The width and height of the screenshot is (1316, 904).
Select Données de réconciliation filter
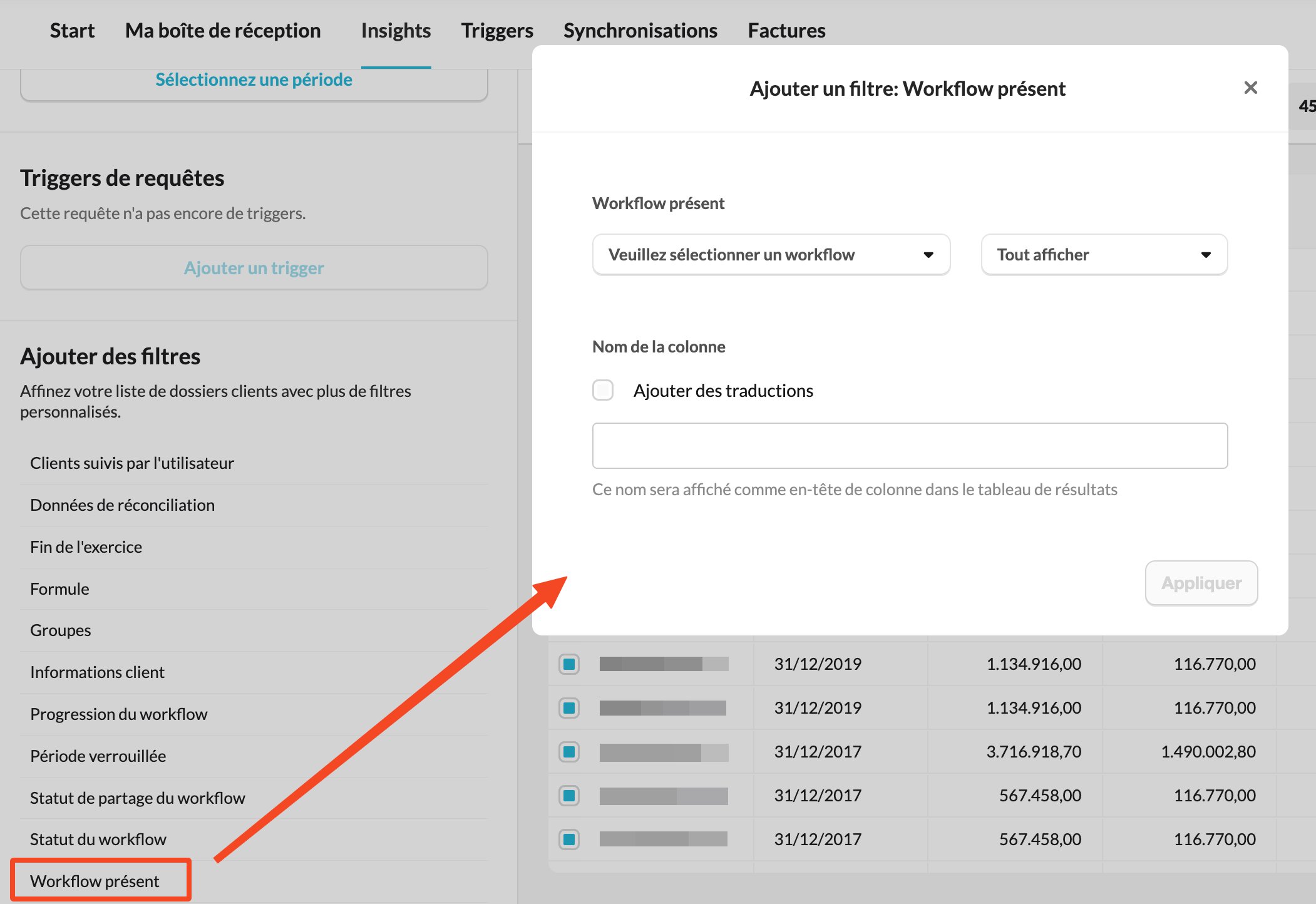[122, 505]
